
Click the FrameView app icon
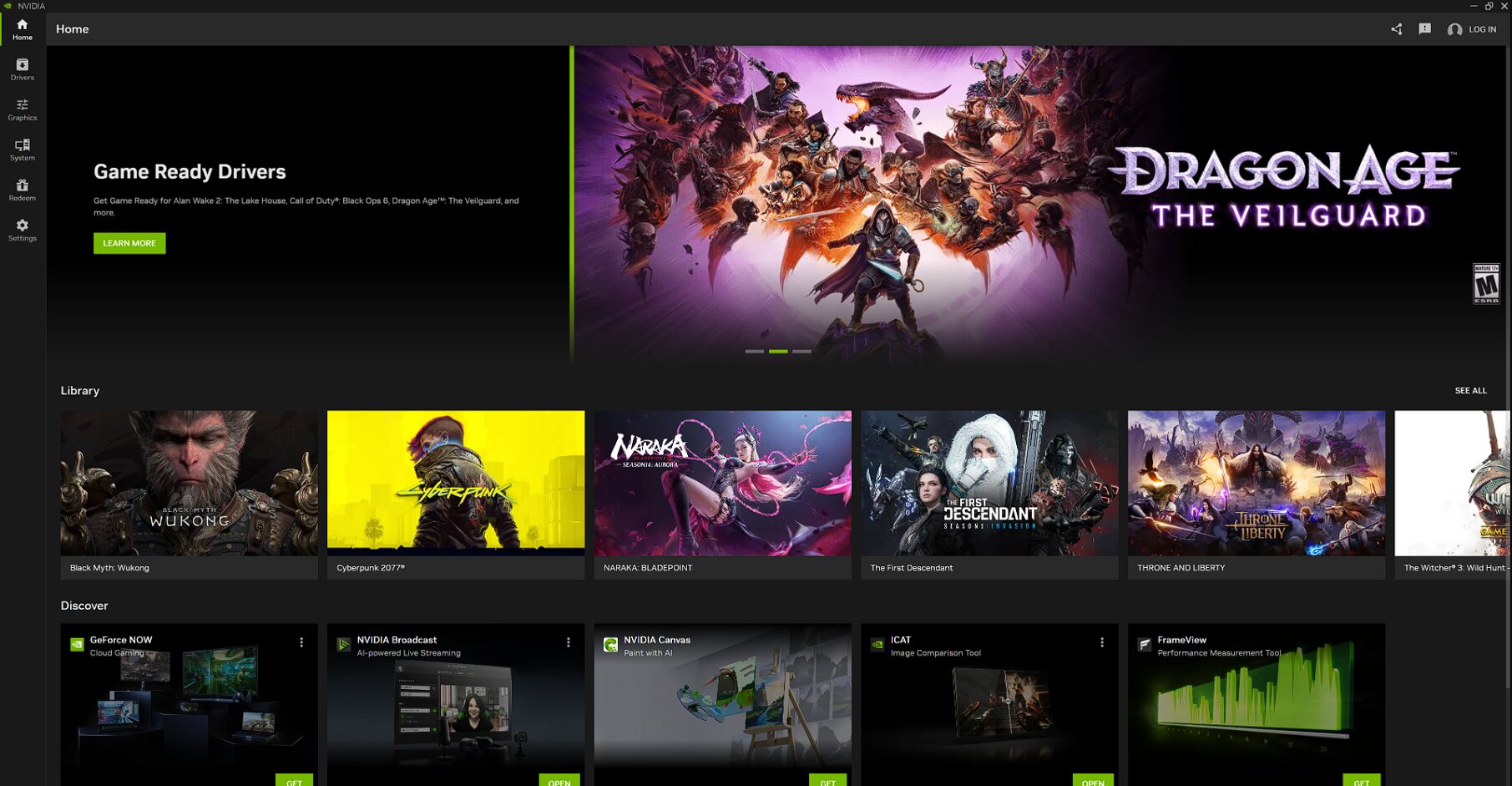(1145, 644)
